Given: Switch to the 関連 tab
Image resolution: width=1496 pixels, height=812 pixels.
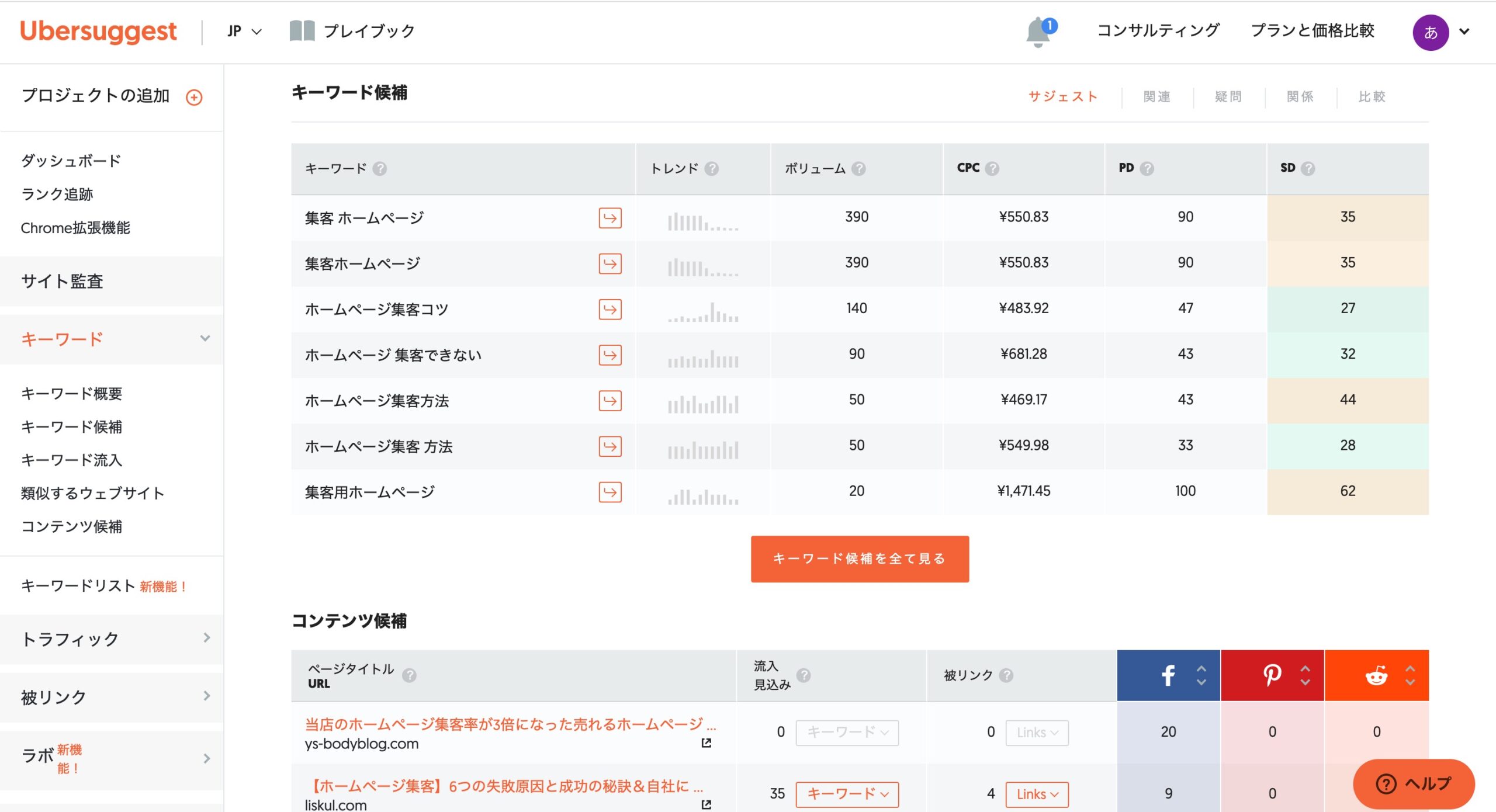Looking at the screenshot, I should pos(1157,96).
